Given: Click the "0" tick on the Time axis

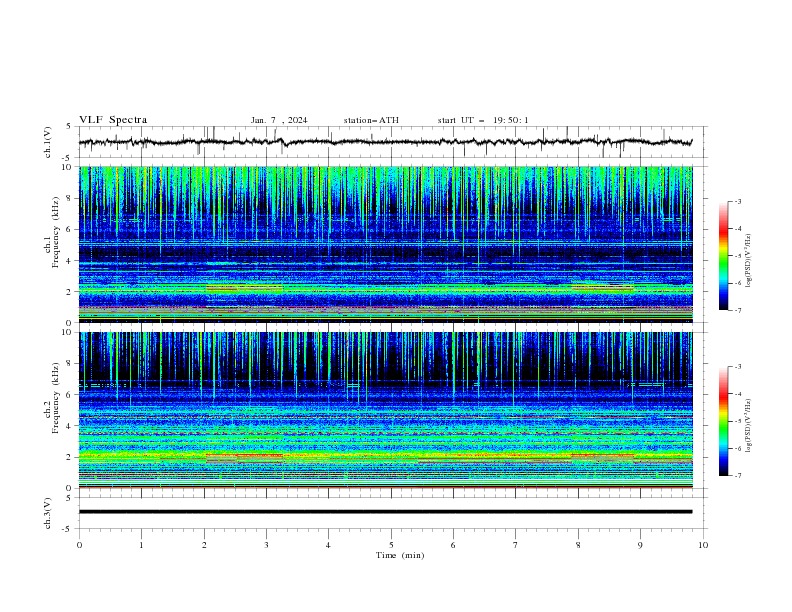Looking at the screenshot, I should click(79, 545).
